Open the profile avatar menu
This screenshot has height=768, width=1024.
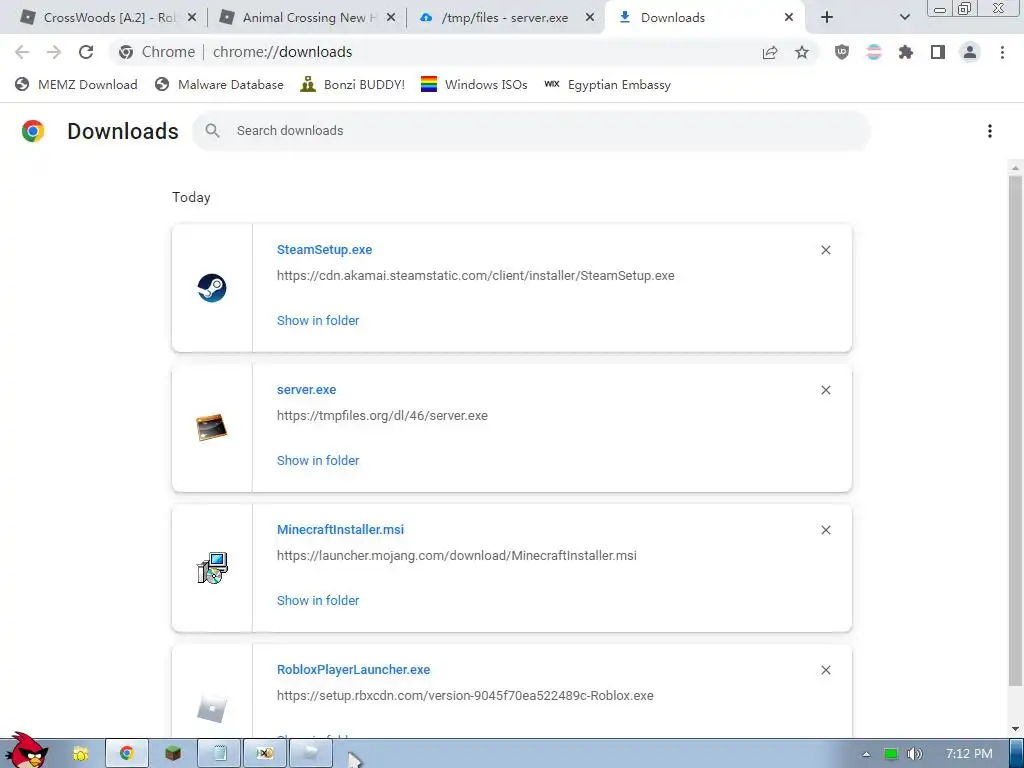tap(970, 52)
